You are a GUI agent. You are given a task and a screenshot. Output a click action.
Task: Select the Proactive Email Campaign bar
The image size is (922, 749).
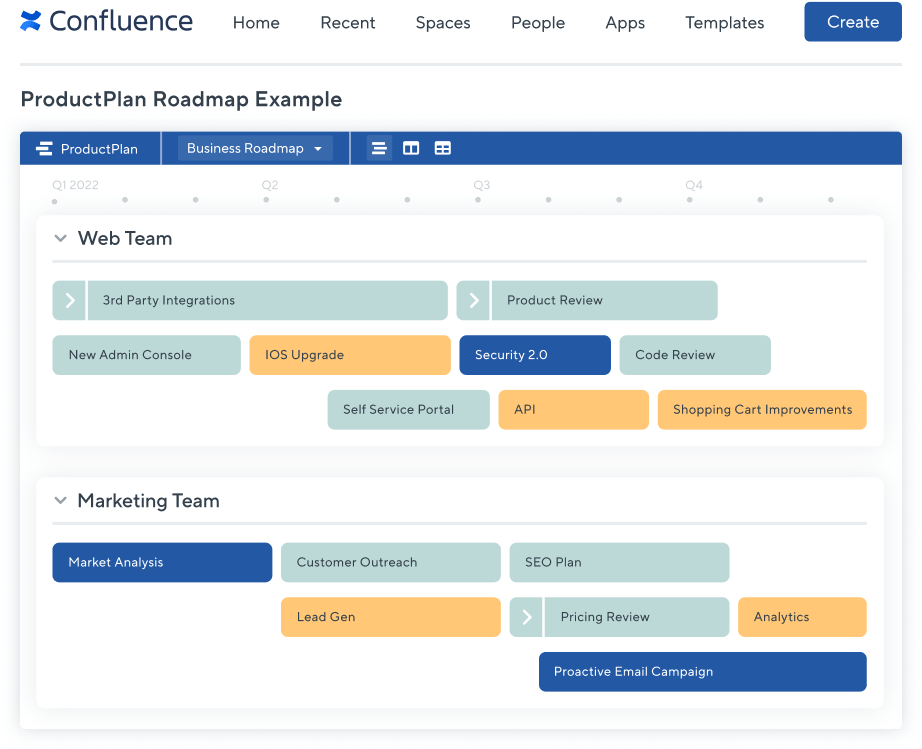click(703, 672)
